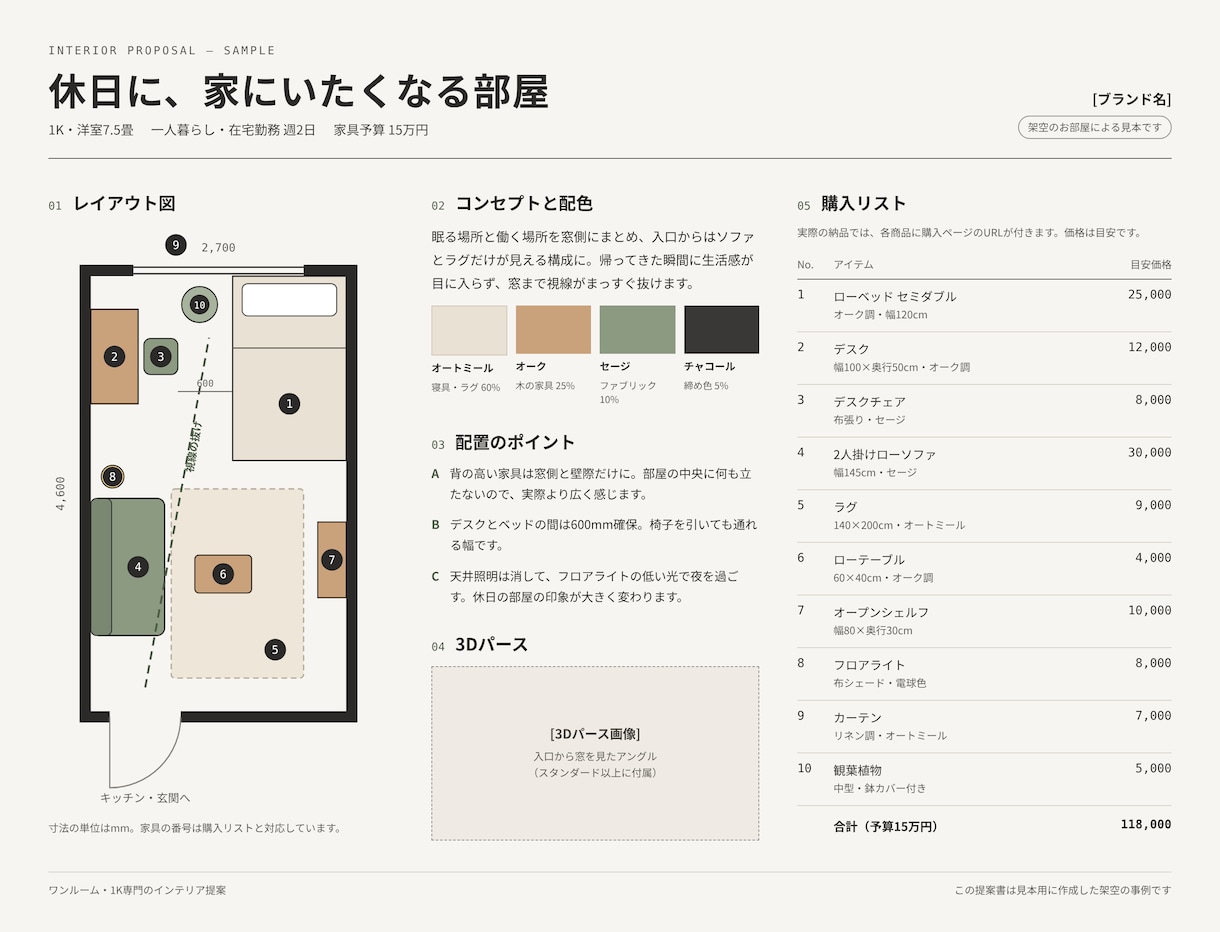This screenshot has width=1220, height=932.
Task: Click the ローテーブル item row
Action: (x=984, y=568)
